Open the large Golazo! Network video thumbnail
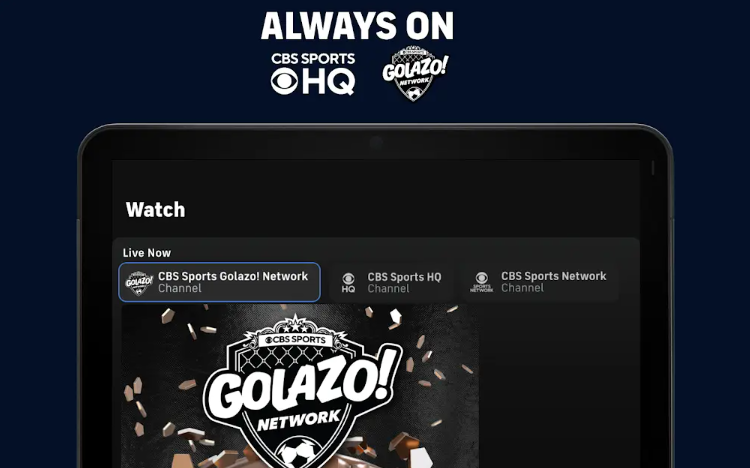This screenshot has width=750, height=468. click(300, 386)
